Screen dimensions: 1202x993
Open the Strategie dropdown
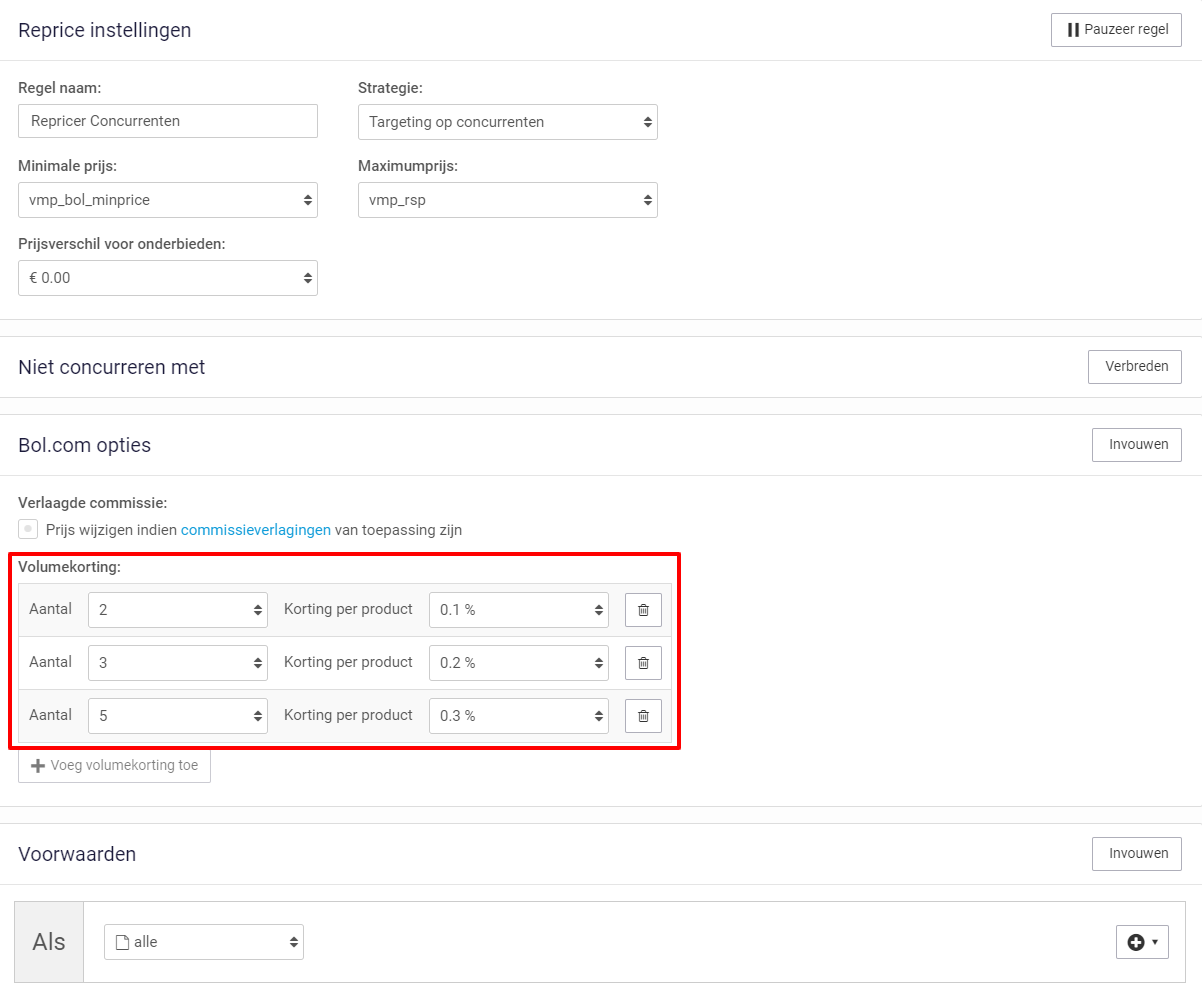[508, 122]
